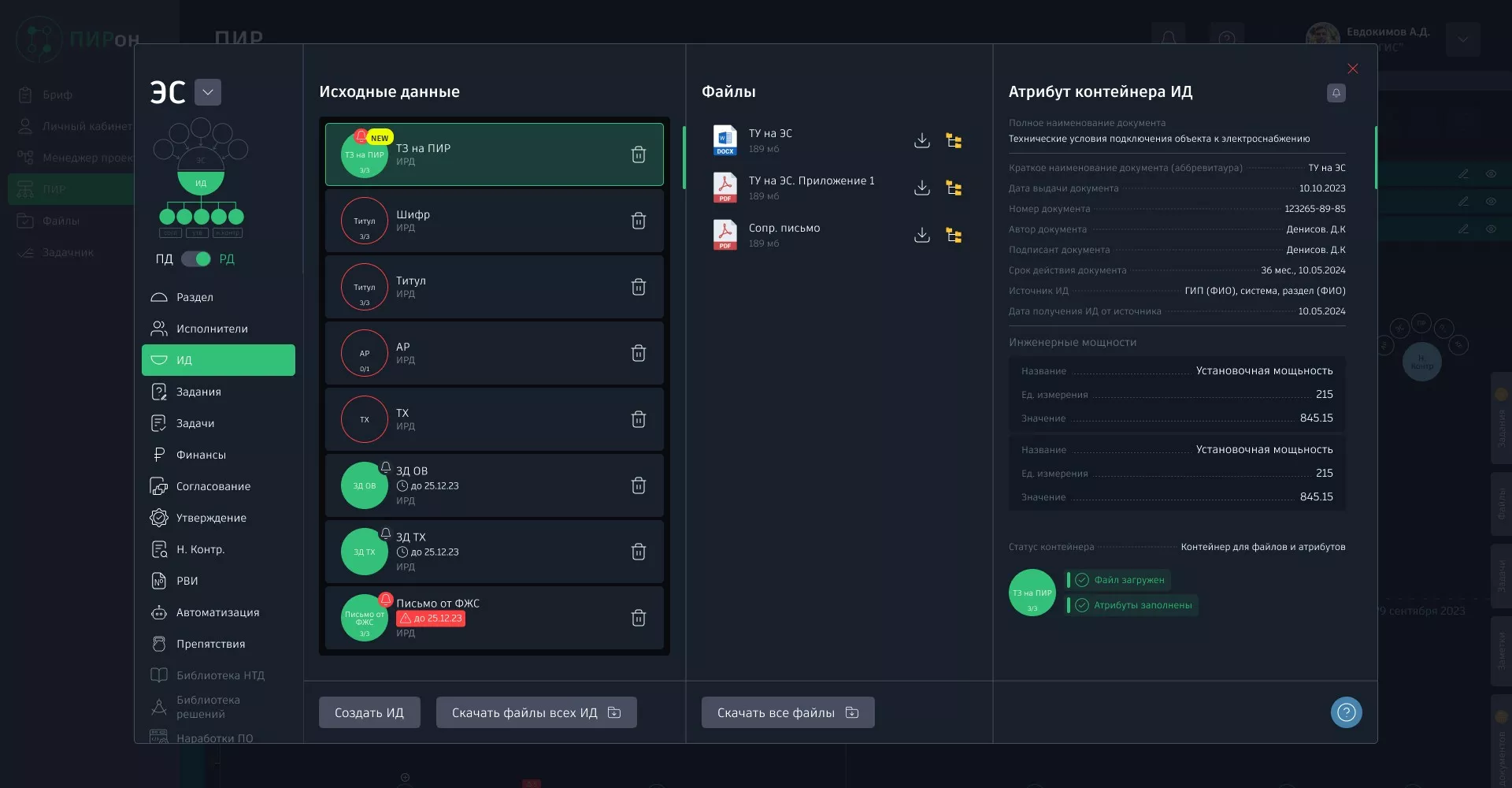Download the ТУ на ЭС. Приложение 1 PDF
This screenshot has height=788, width=1512.
pyautogui.click(x=921, y=188)
